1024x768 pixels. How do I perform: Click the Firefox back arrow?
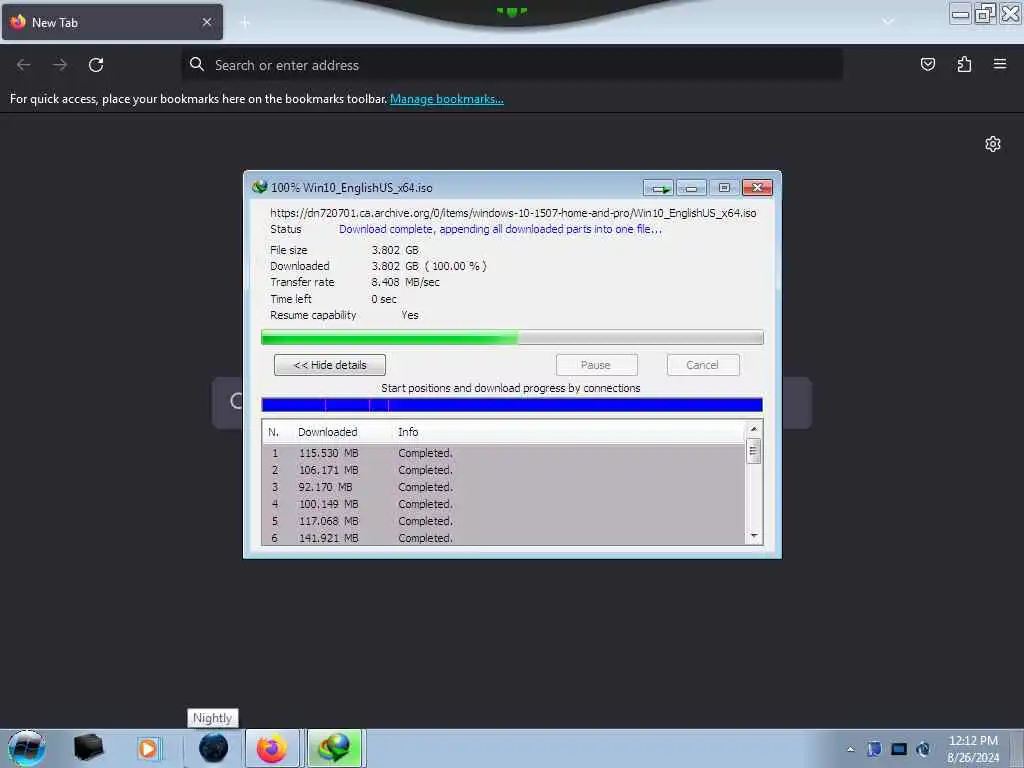tap(24, 65)
